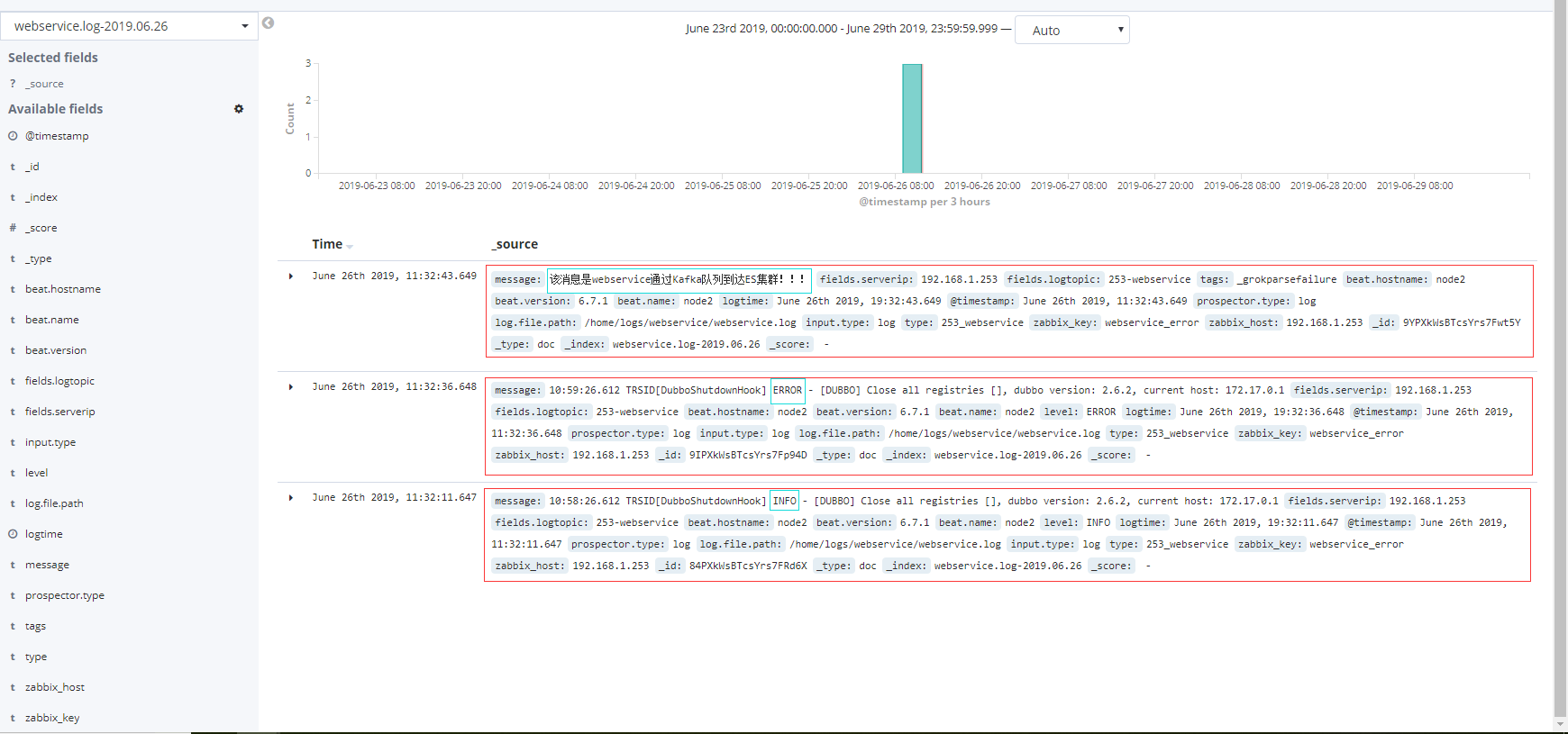
Task: Open available fields settings gear
Action: [239, 109]
